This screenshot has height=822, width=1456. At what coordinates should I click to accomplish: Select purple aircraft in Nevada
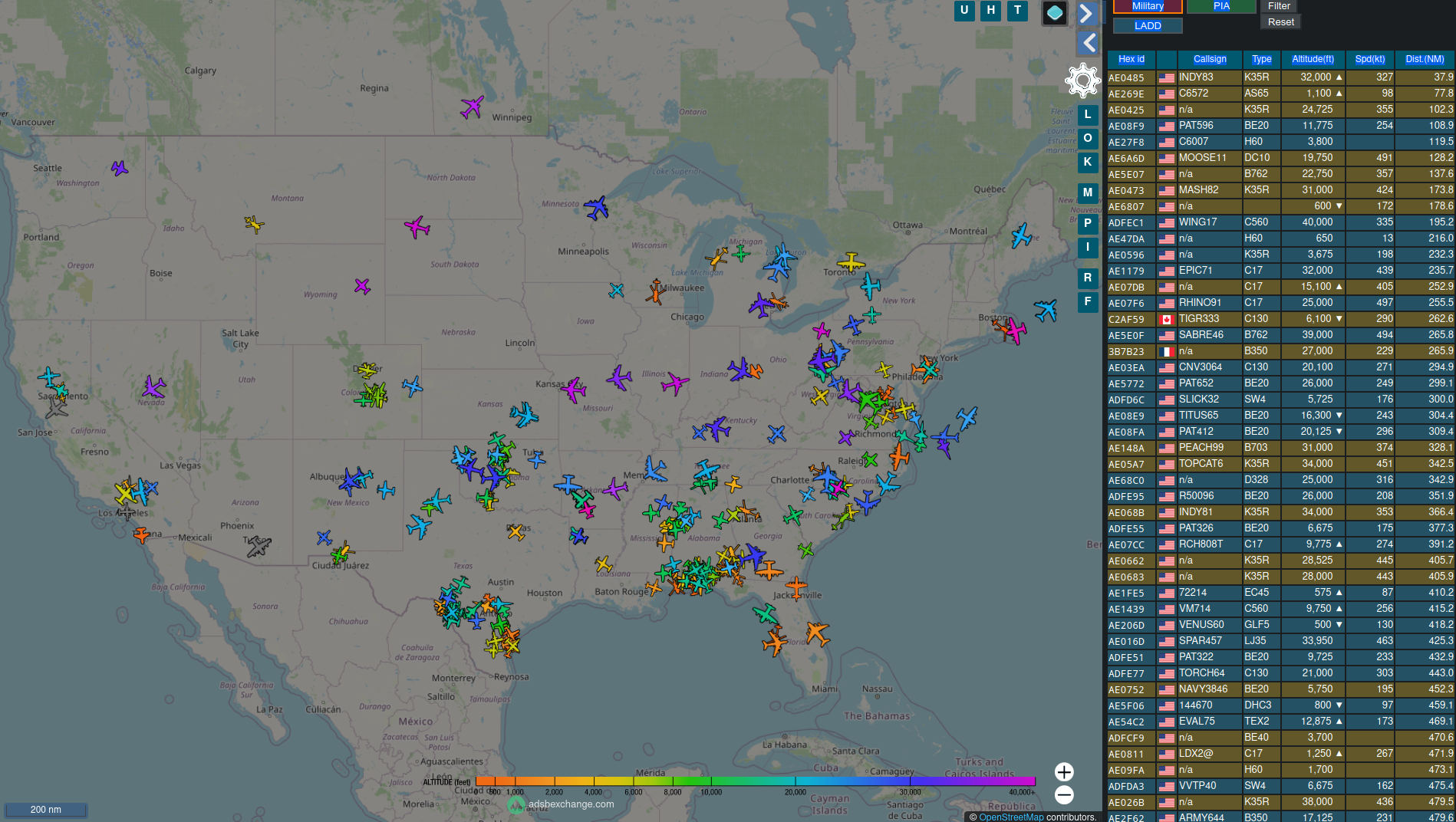pyautogui.click(x=153, y=387)
